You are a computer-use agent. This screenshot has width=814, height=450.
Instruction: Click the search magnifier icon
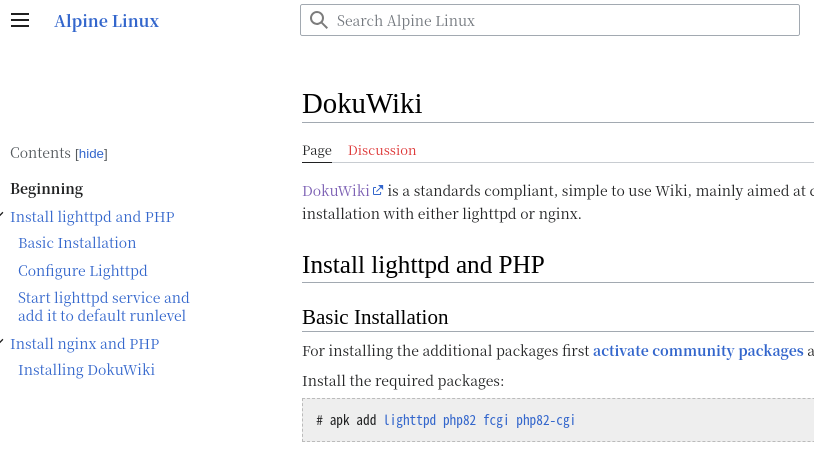318,20
